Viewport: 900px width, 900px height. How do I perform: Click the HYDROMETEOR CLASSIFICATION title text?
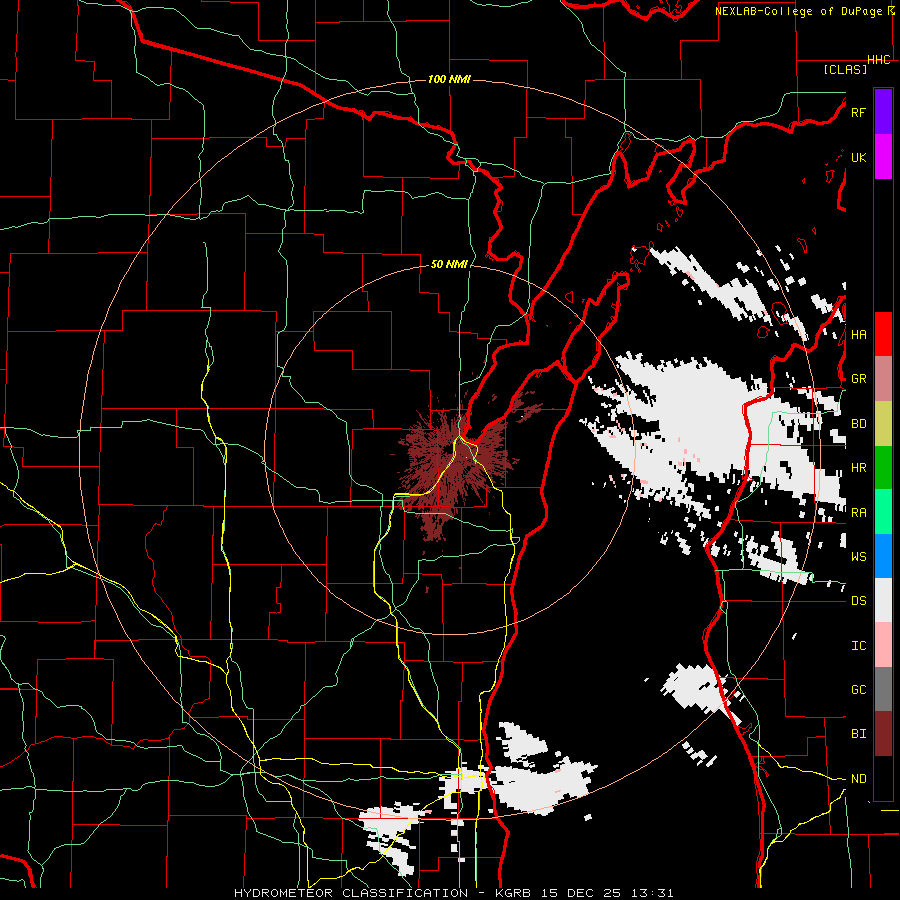coord(351,893)
